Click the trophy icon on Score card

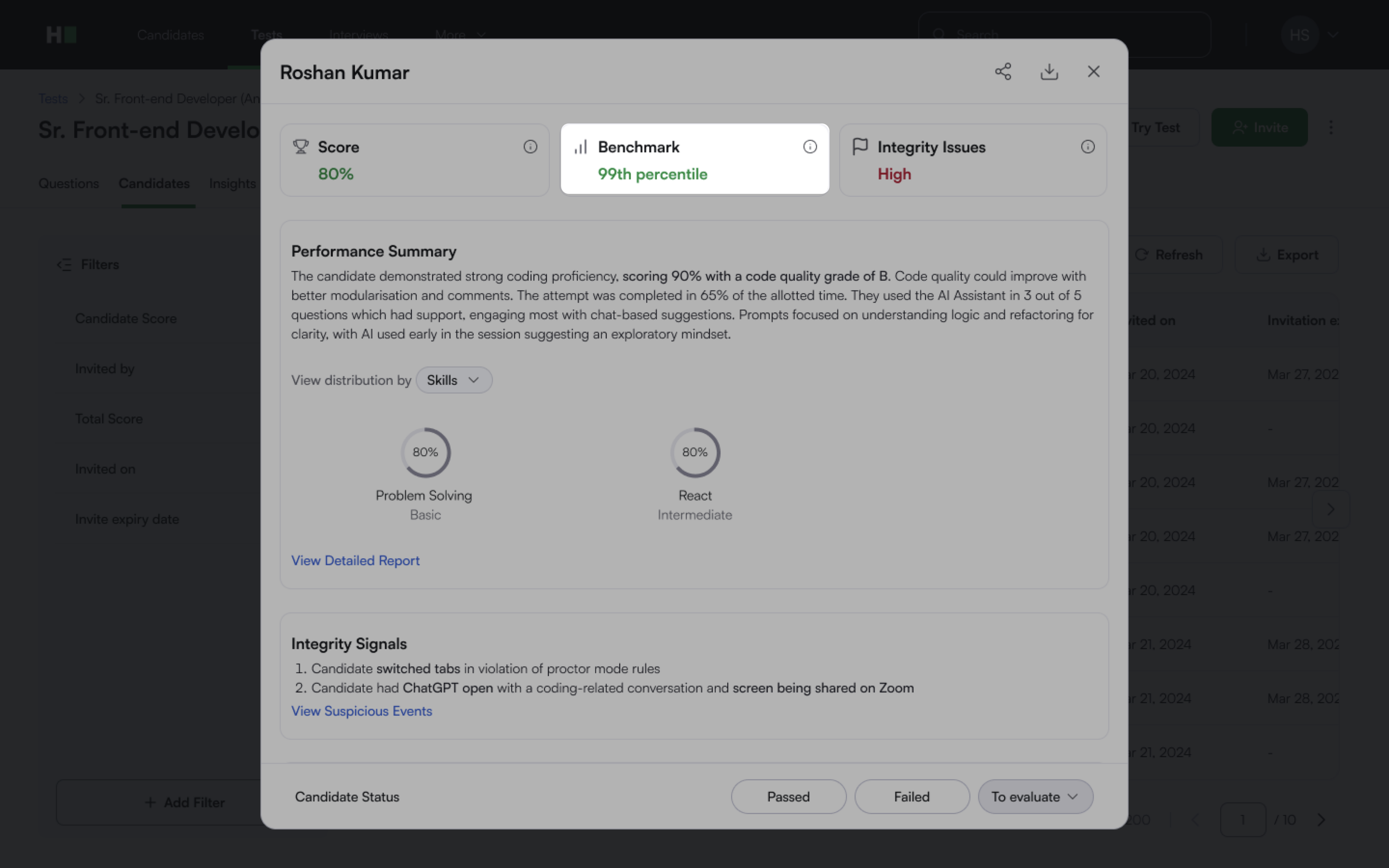pyautogui.click(x=301, y=147)
